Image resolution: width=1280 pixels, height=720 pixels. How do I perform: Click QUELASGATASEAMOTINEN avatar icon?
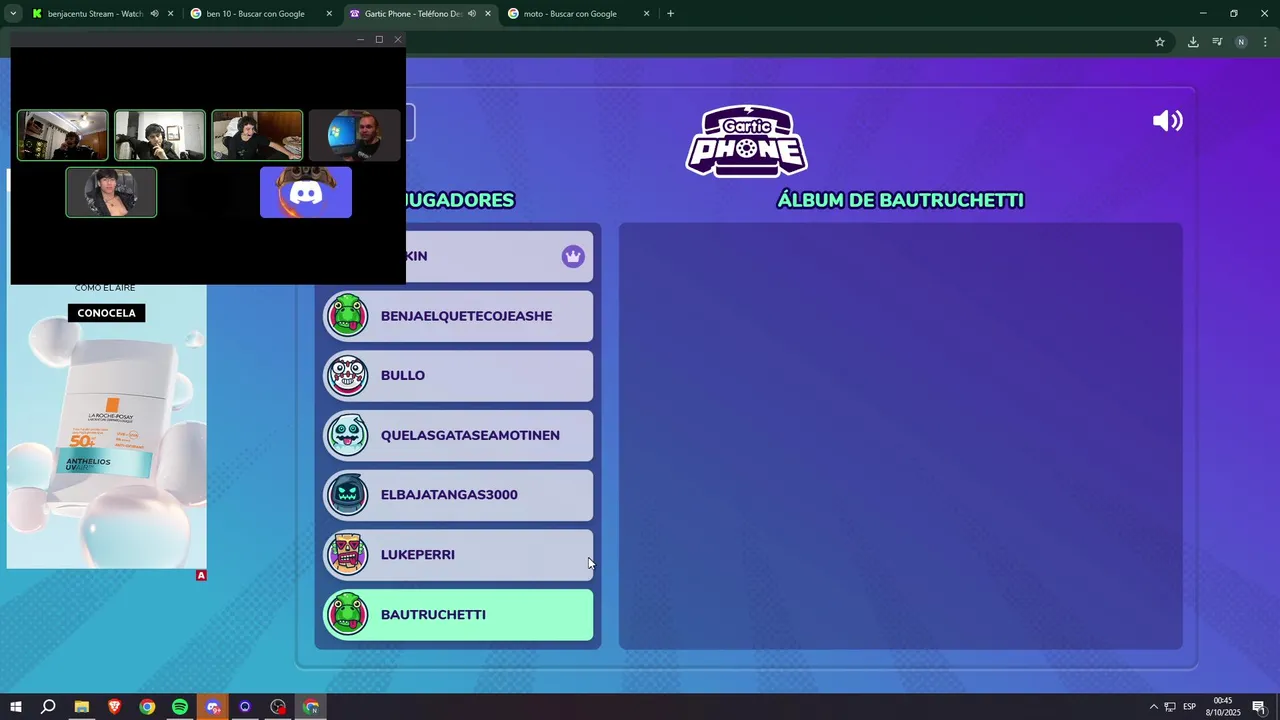pos(348,435)
